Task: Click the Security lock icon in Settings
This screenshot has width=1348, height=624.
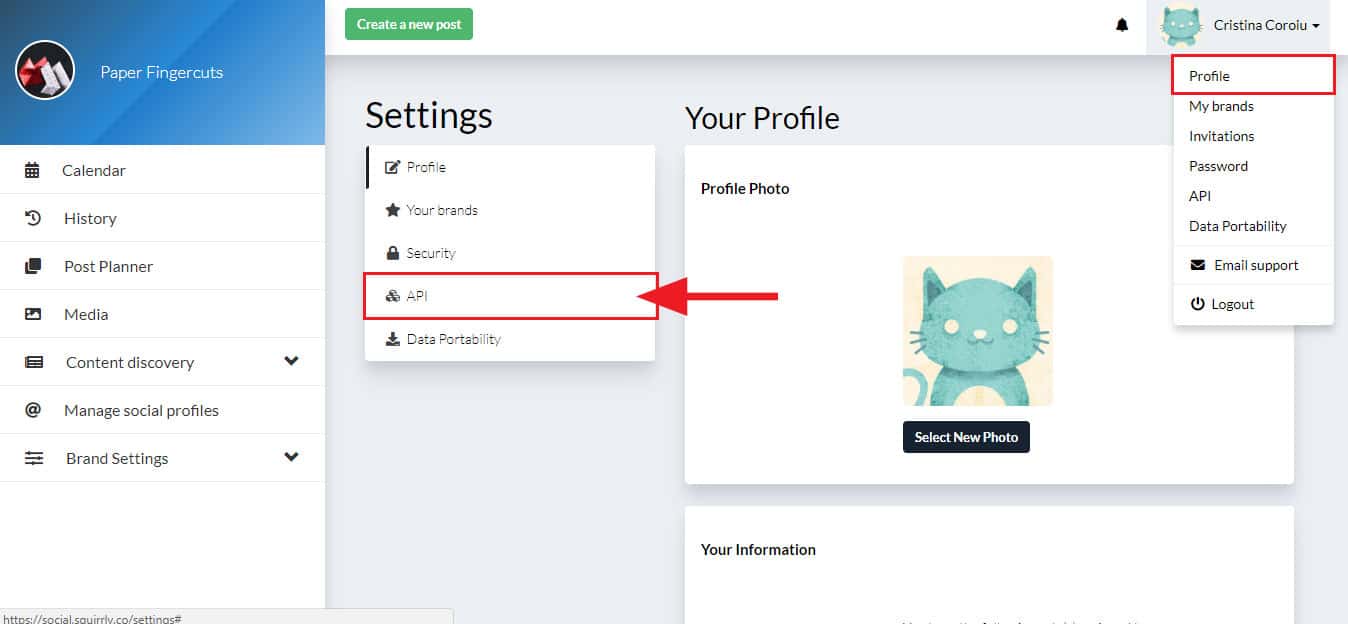Action: [393, 253]
